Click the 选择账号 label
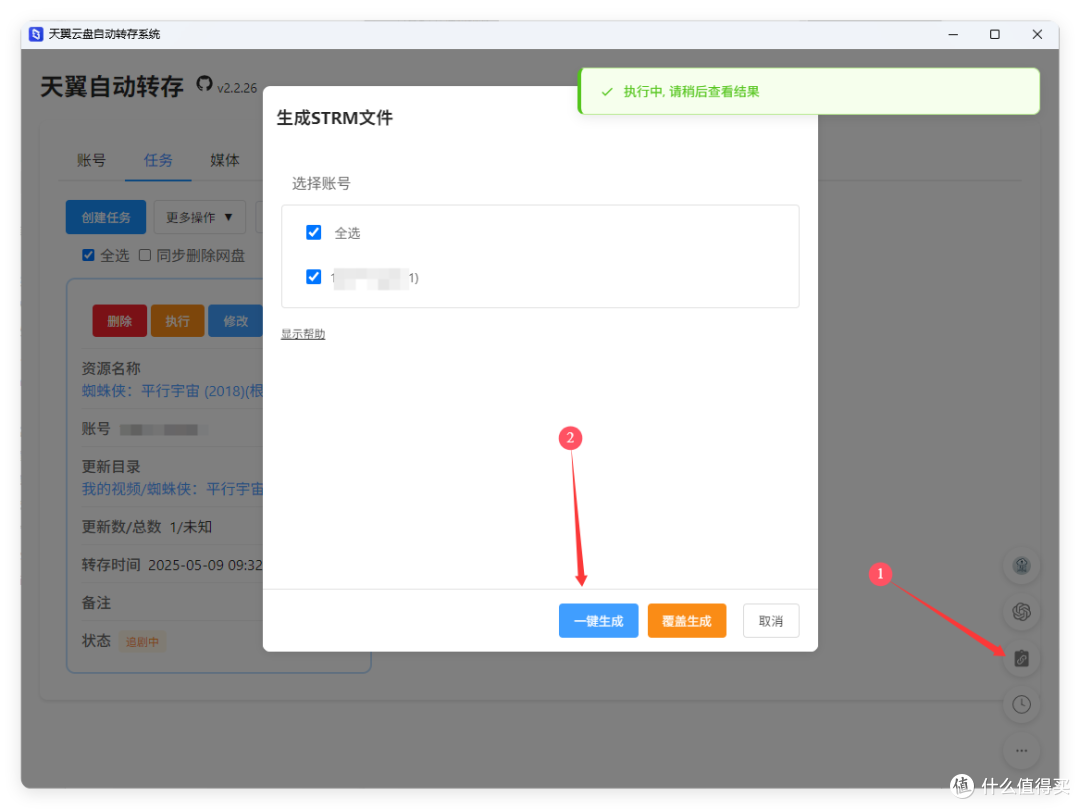 coord(321,183)
